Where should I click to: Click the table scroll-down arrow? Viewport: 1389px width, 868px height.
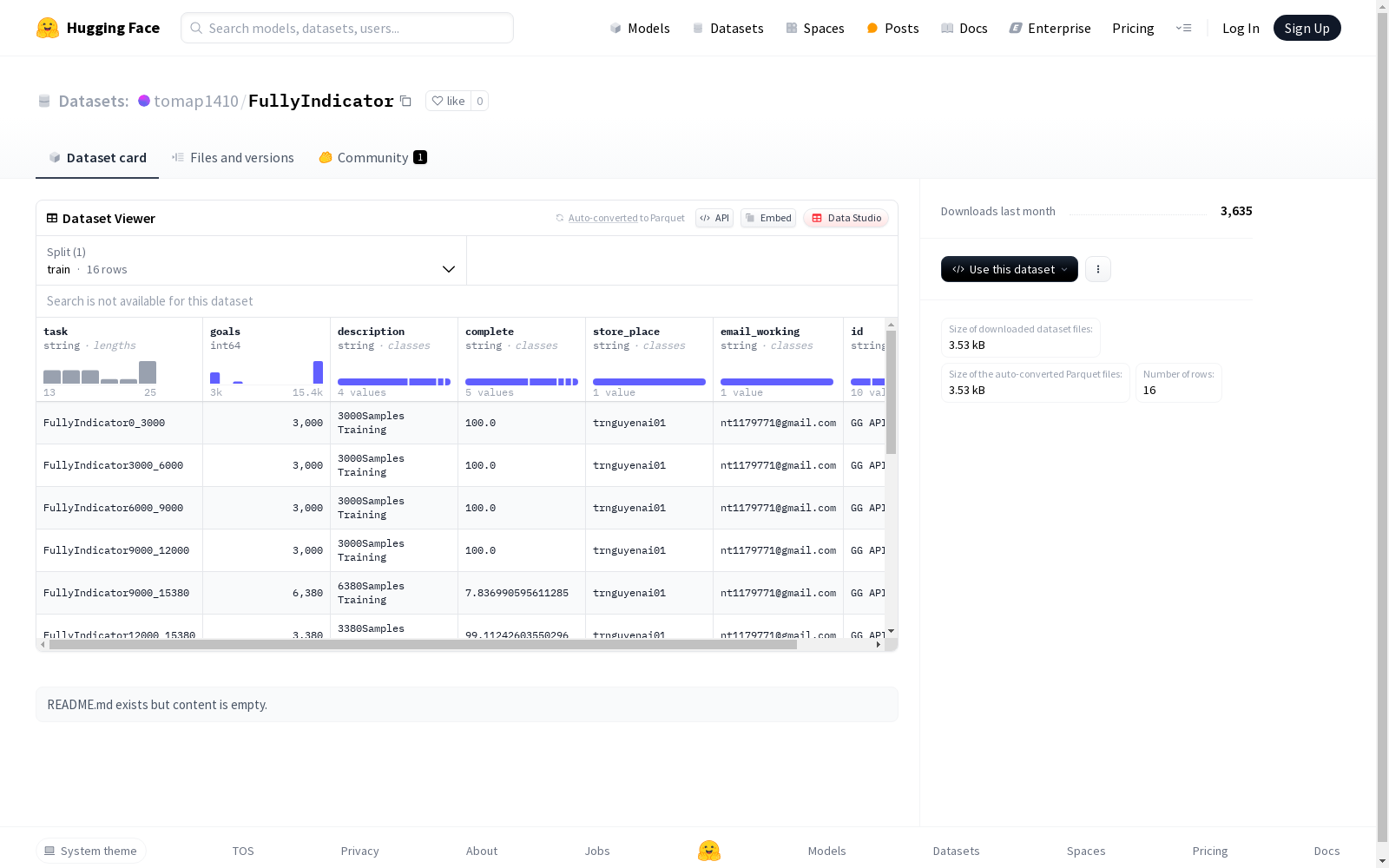pos(891,631)
